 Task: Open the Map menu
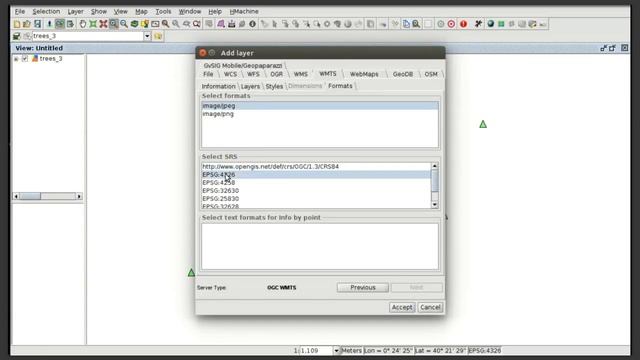point(141,11)
